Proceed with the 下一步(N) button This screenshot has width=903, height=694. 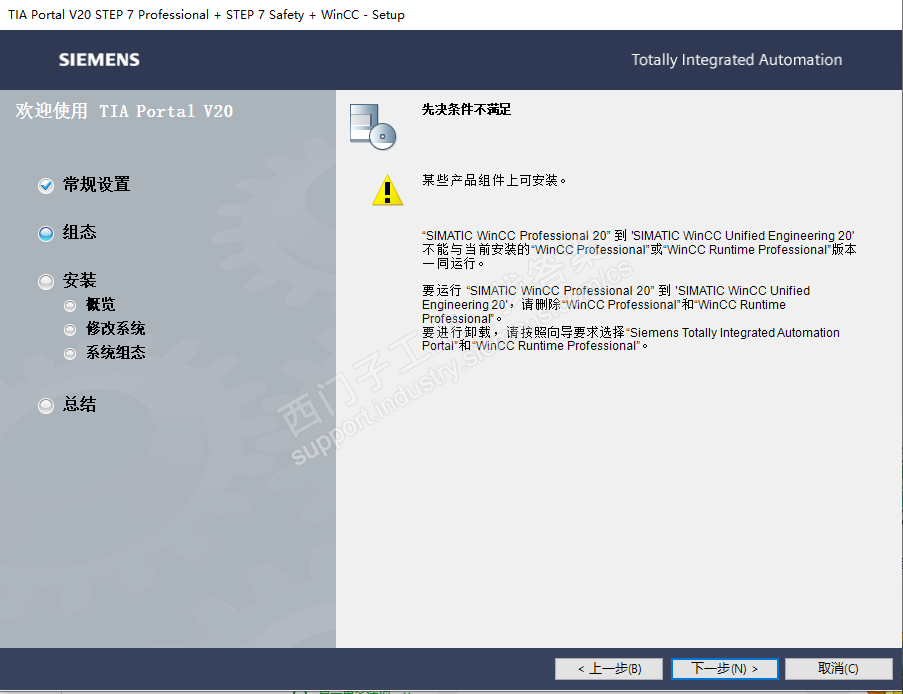pyautogui.click(x=724, y=669)
